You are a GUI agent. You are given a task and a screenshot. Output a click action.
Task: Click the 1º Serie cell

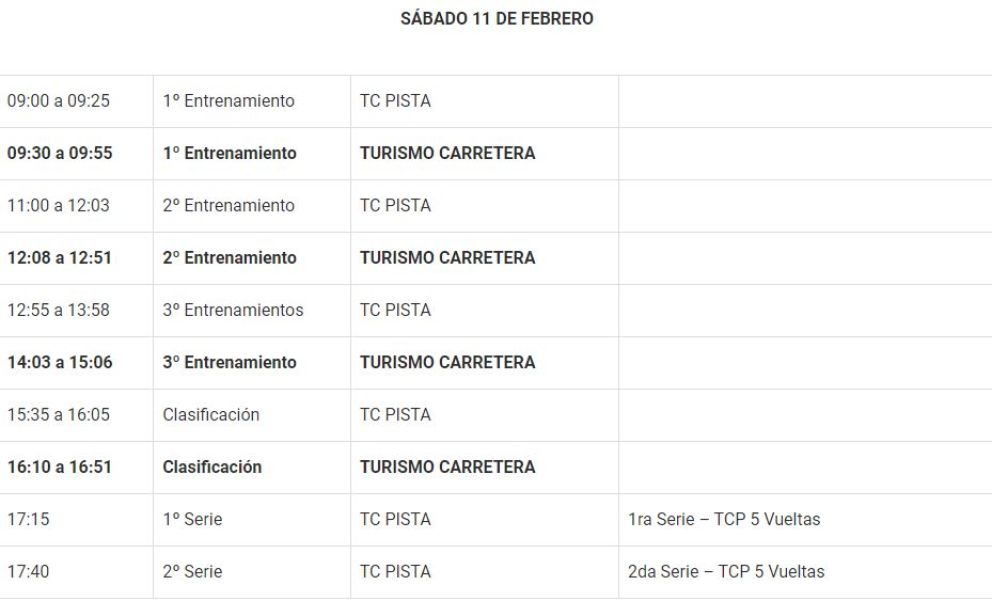tap(193, 519)
